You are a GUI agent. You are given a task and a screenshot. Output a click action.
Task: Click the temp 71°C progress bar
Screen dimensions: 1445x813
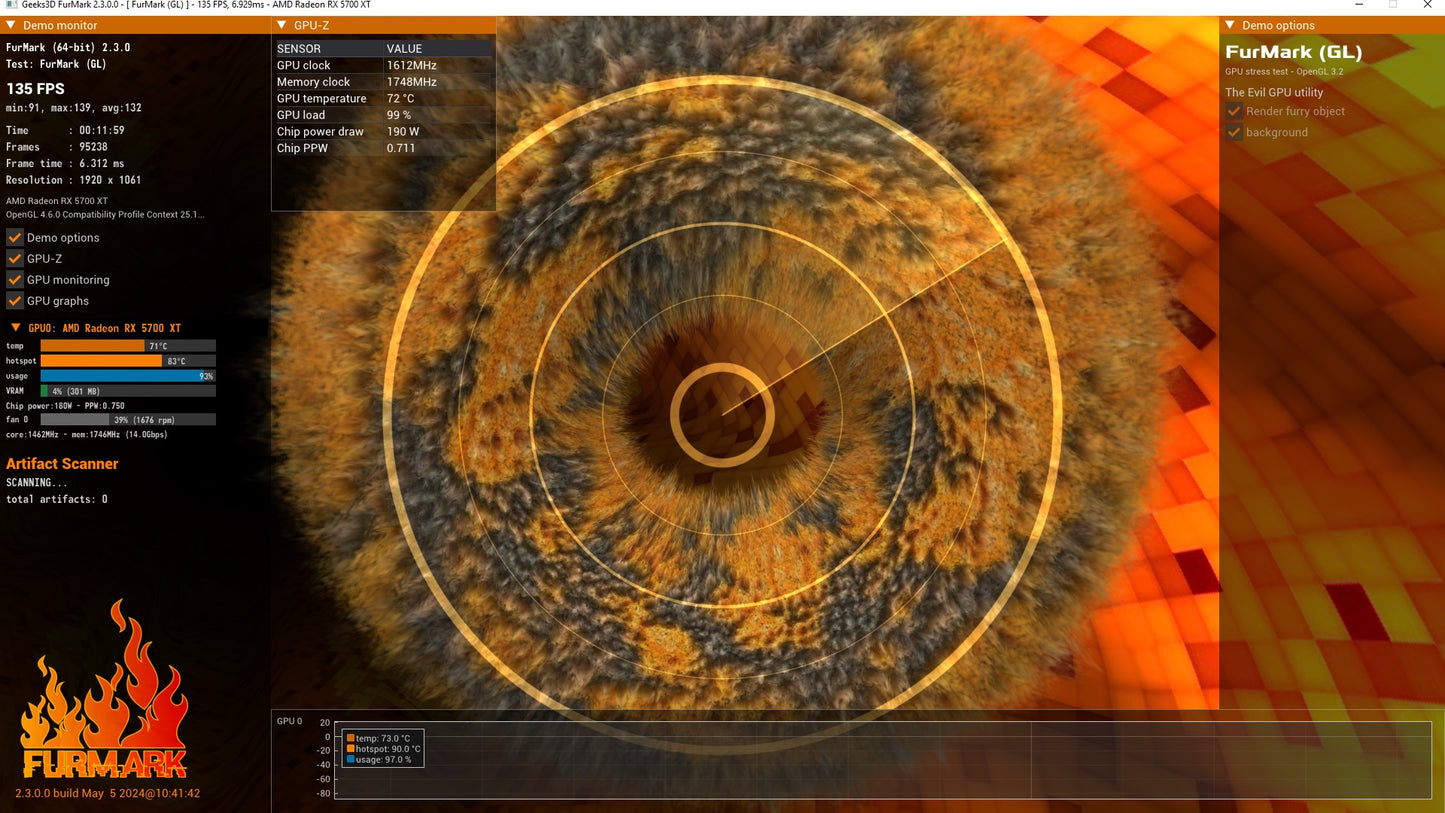point(128,346)
